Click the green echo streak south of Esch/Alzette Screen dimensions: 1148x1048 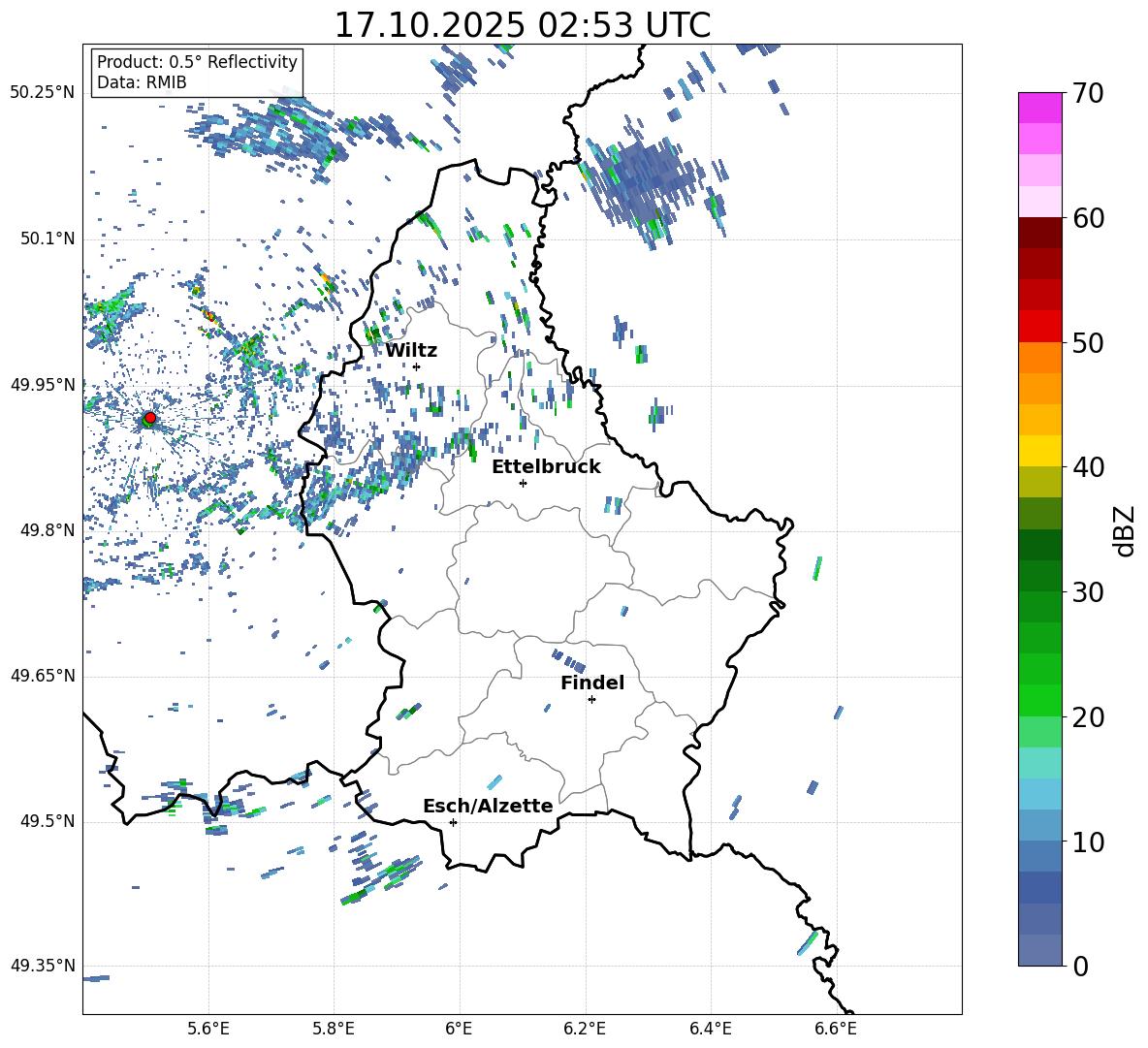click(x=382, y=879)
